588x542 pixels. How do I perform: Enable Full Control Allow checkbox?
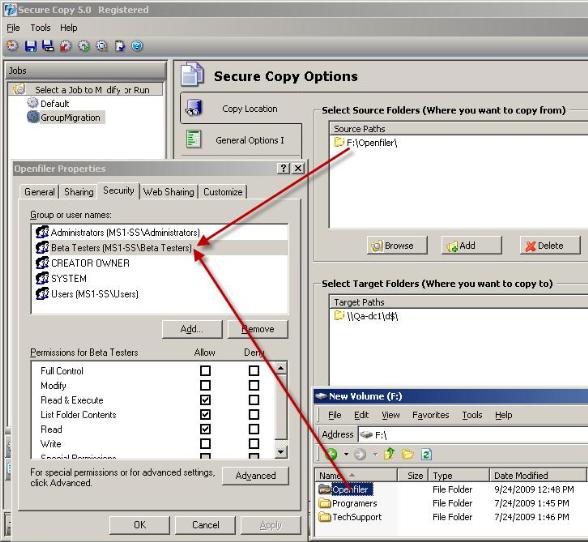pyautogui.click(x=205, y=371)
